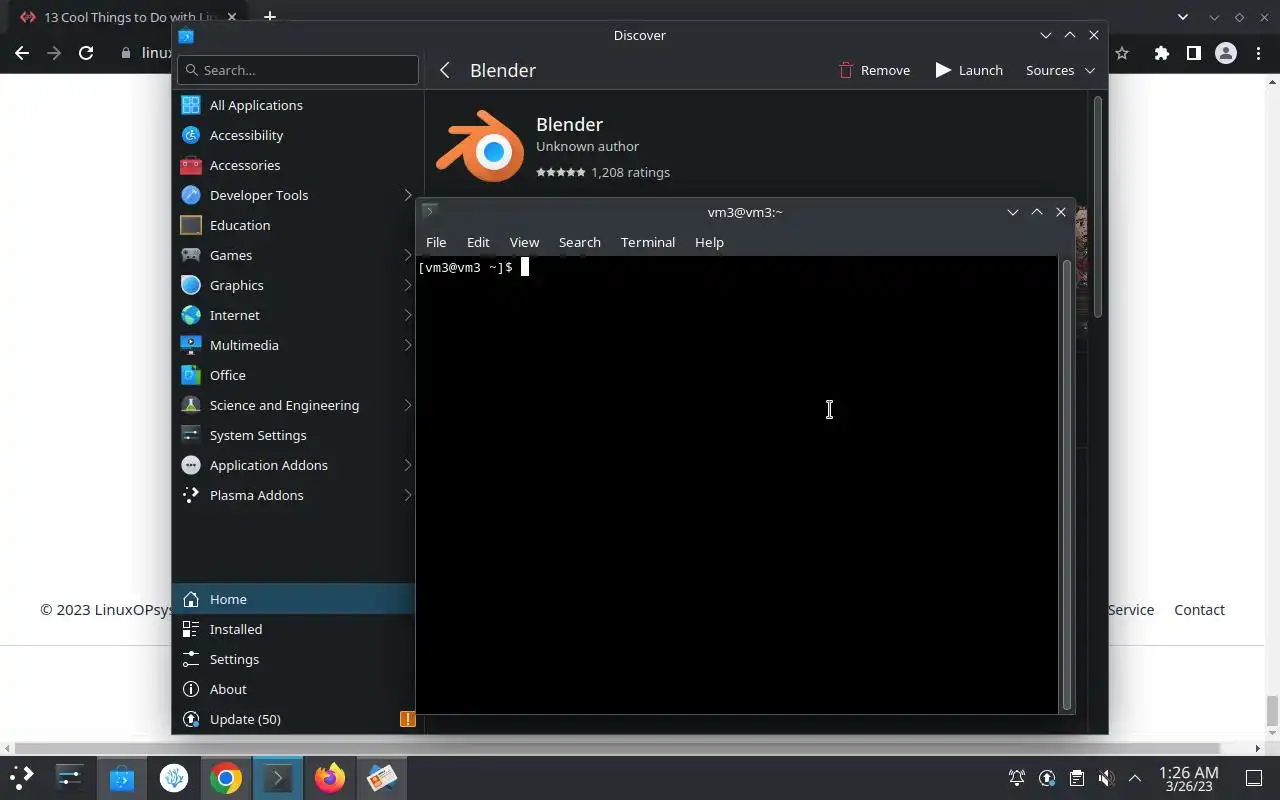
Task: Click the Chrome profile avatar icon
Action: (1226, 53)
